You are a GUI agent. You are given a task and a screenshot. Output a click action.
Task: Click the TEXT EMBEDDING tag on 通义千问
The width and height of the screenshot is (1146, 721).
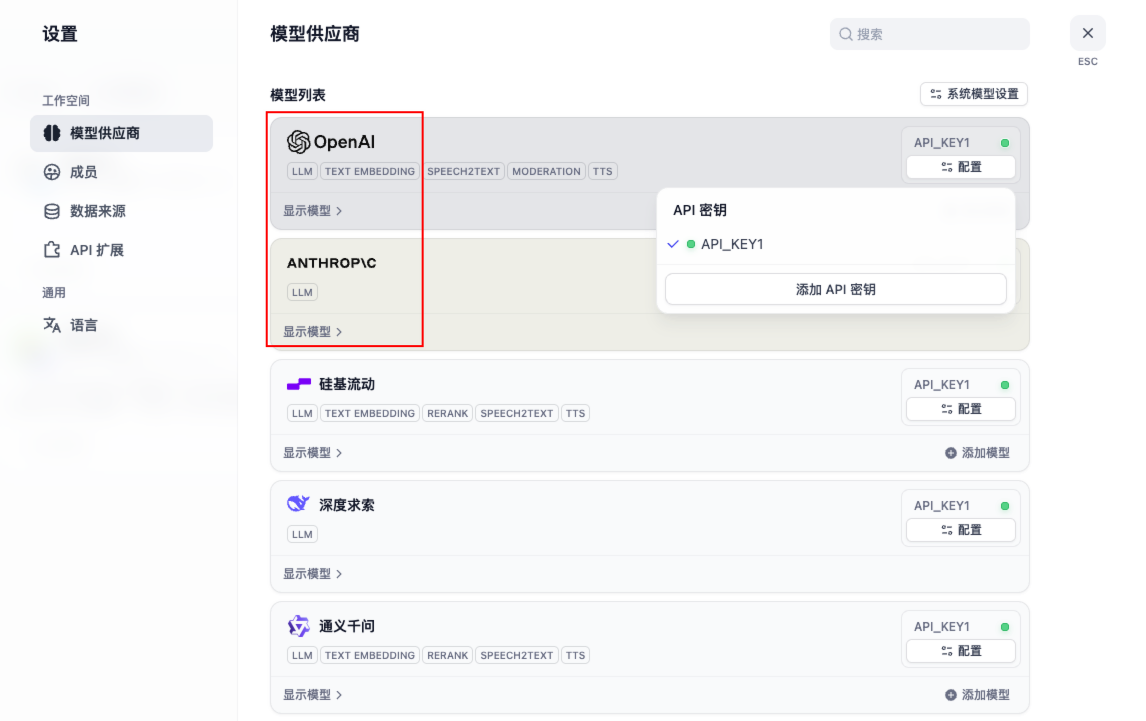pos(370,656)
